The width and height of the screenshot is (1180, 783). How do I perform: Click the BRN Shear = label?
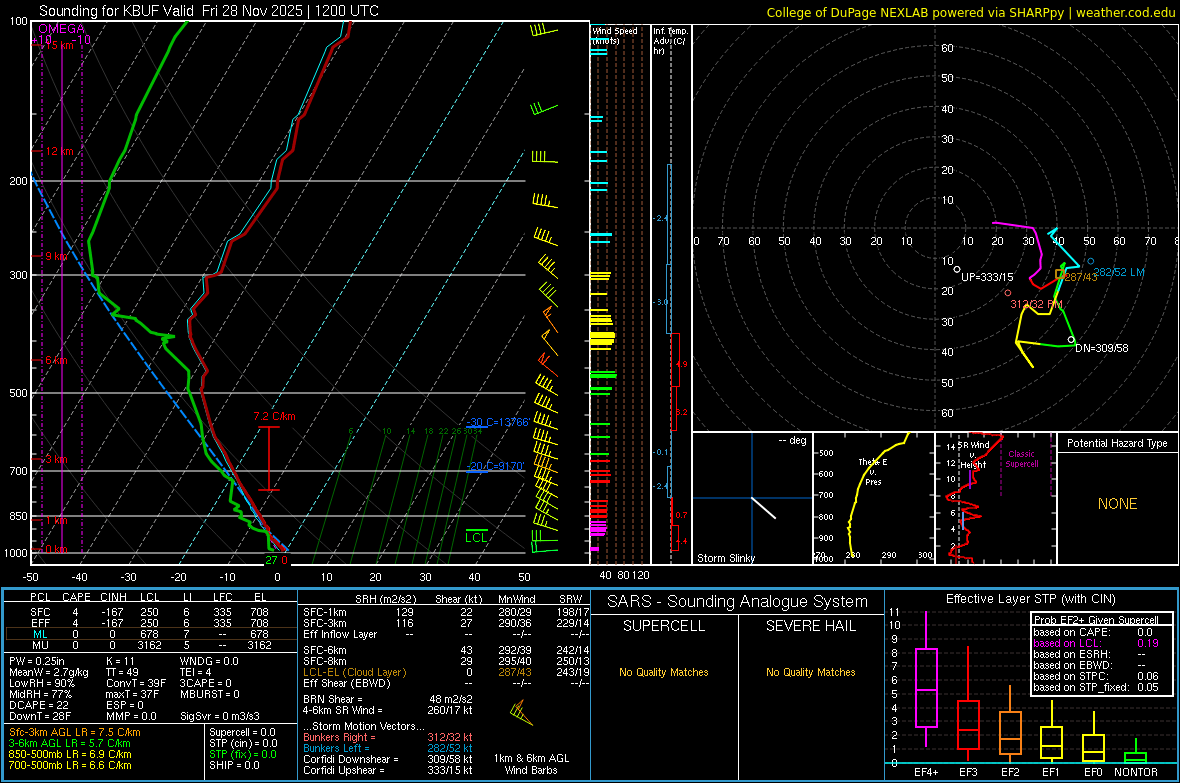pos(333,699)
